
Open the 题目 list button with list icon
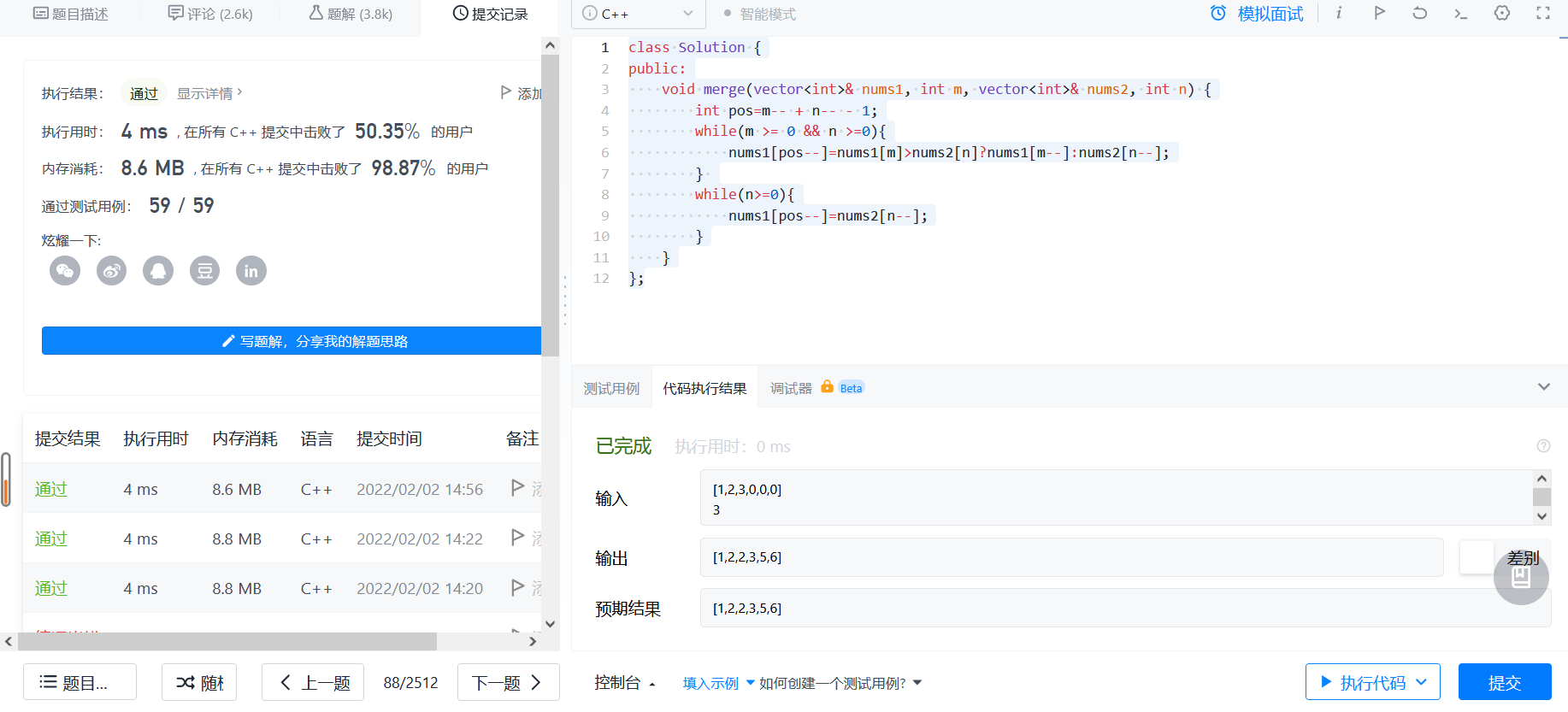[x=80, y=682]
